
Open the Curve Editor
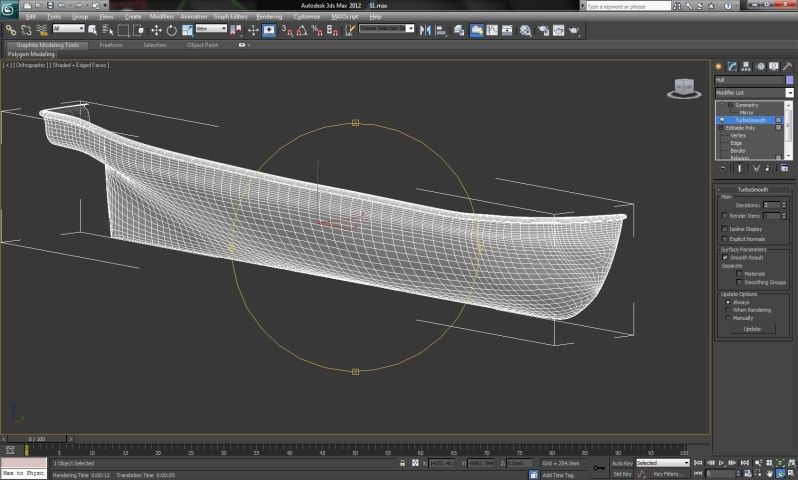click(x=492, y=31)
